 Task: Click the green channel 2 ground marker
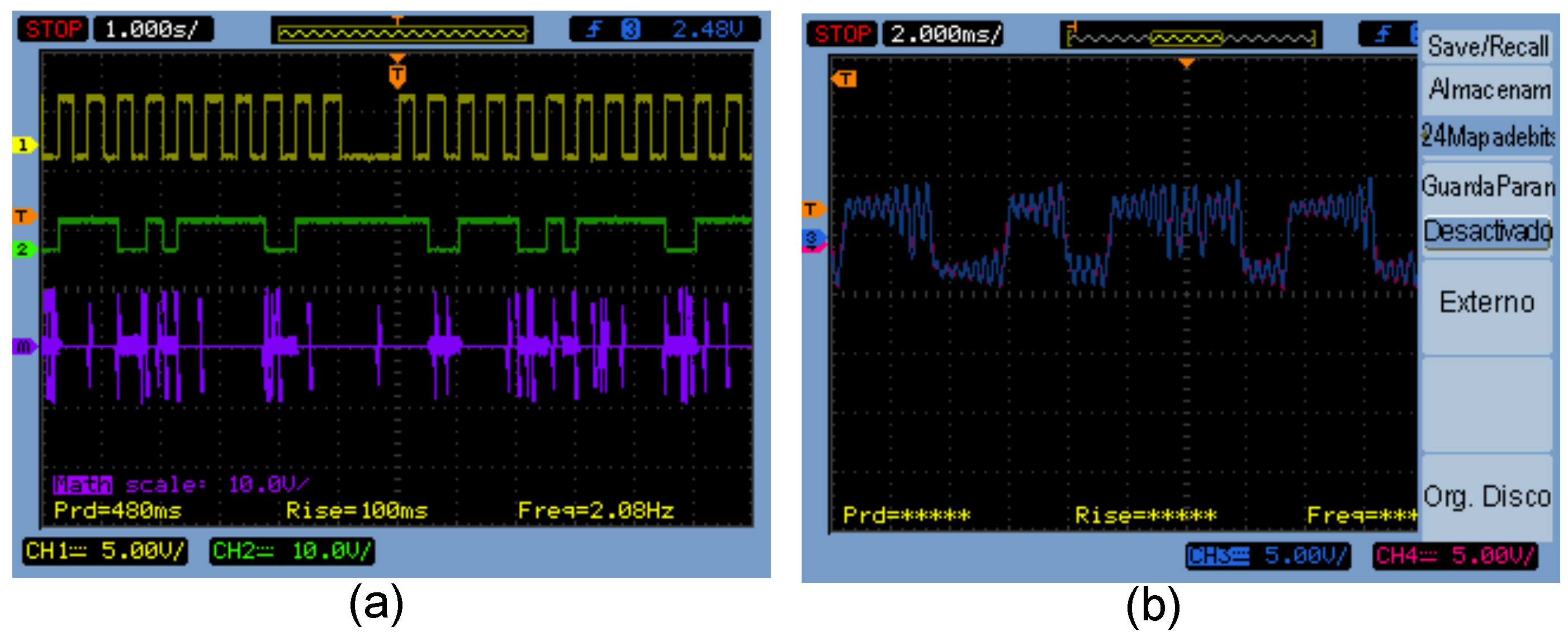(23, 249)
